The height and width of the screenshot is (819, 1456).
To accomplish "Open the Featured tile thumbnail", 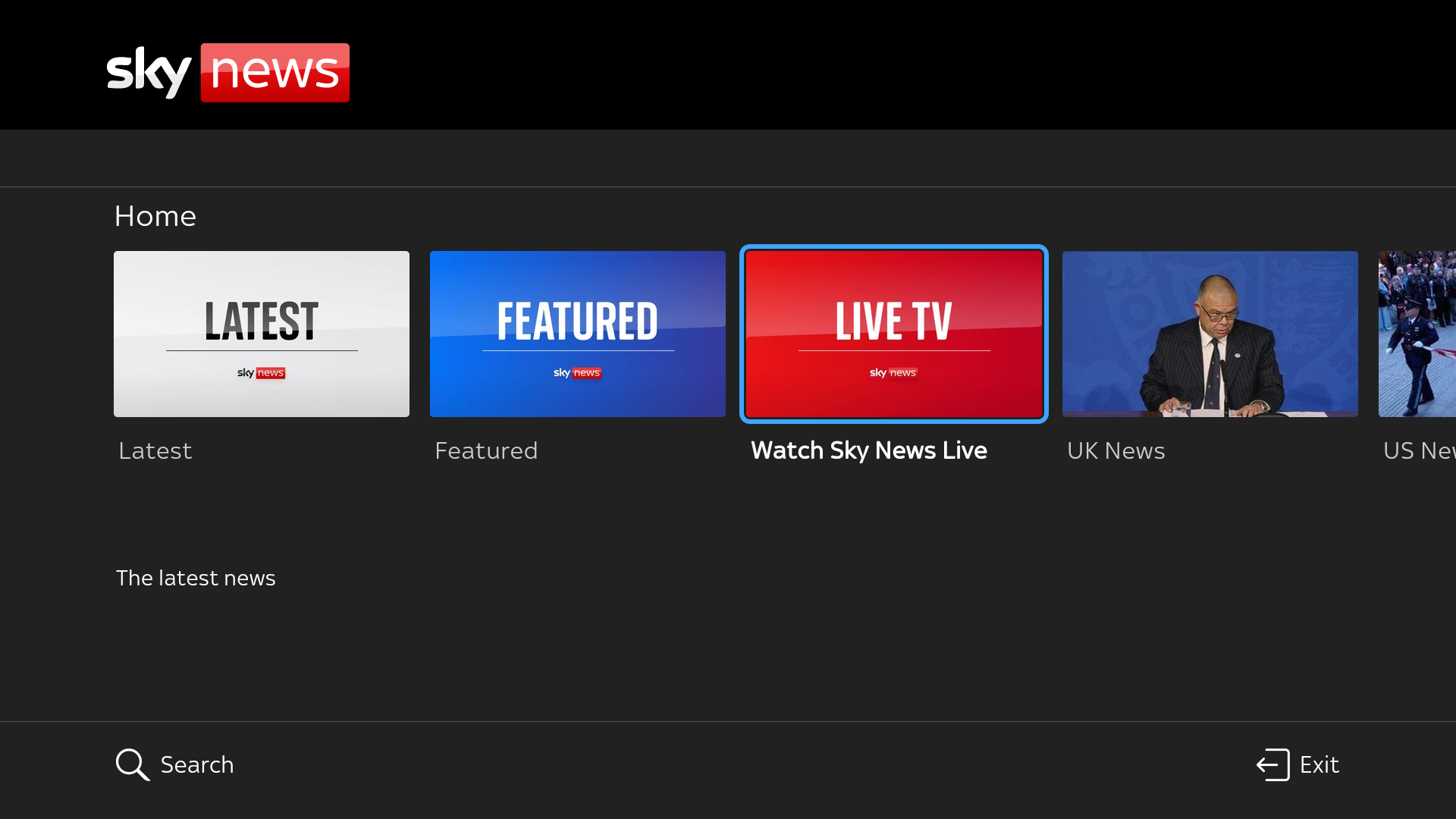I will click(x=577, y=334).
